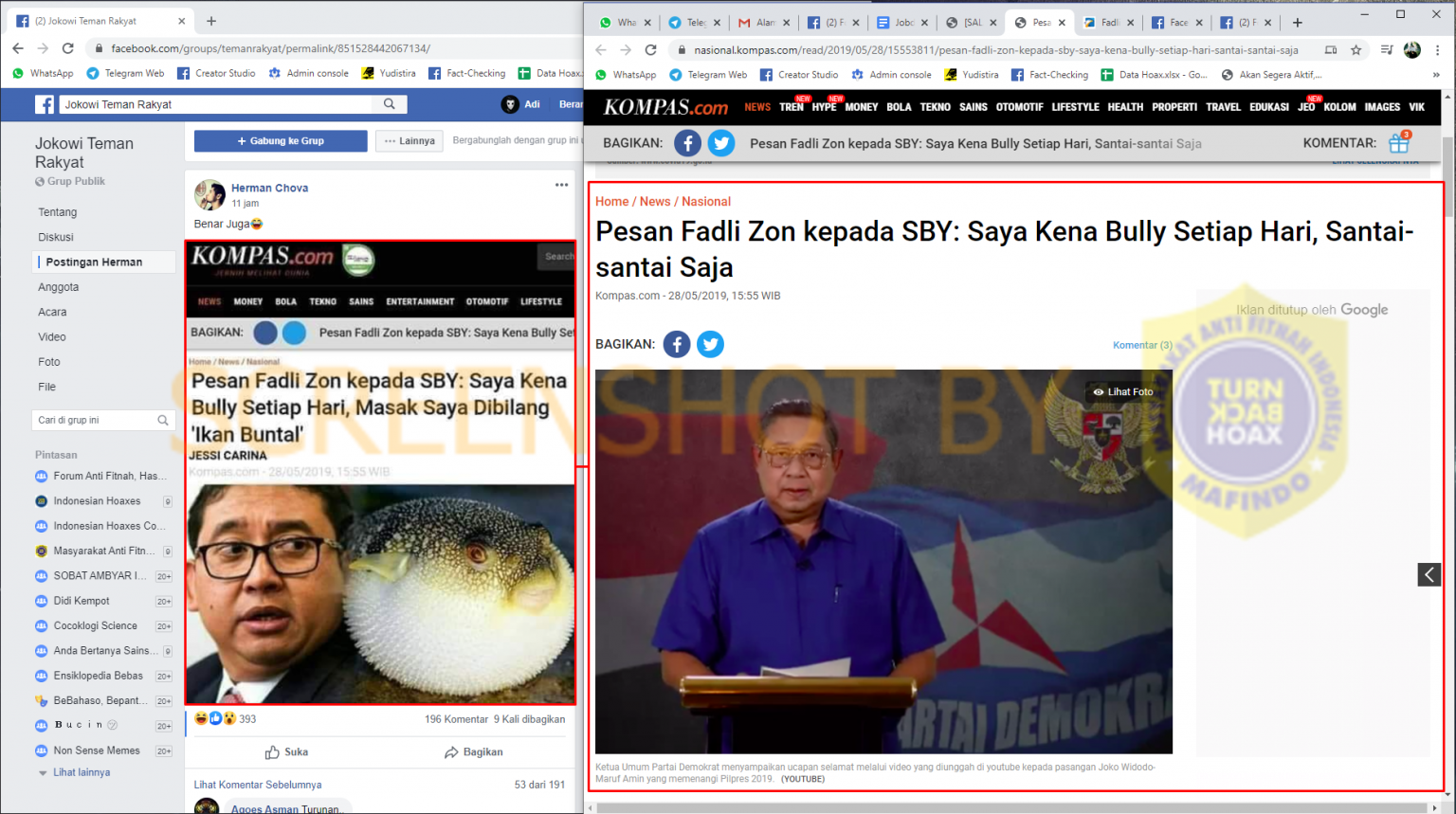
Task: Open Acara in group sidebar
Action: click(52, 312)
